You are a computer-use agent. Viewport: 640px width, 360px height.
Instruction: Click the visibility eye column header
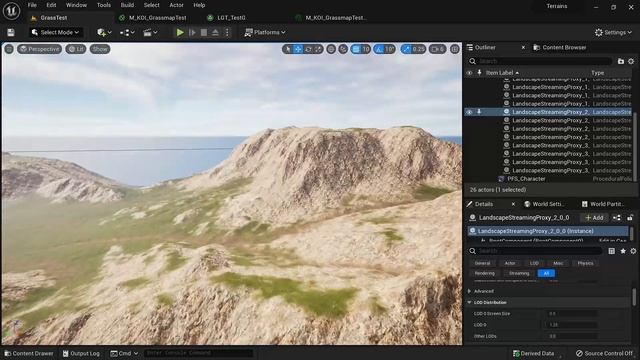coord(469,73)
